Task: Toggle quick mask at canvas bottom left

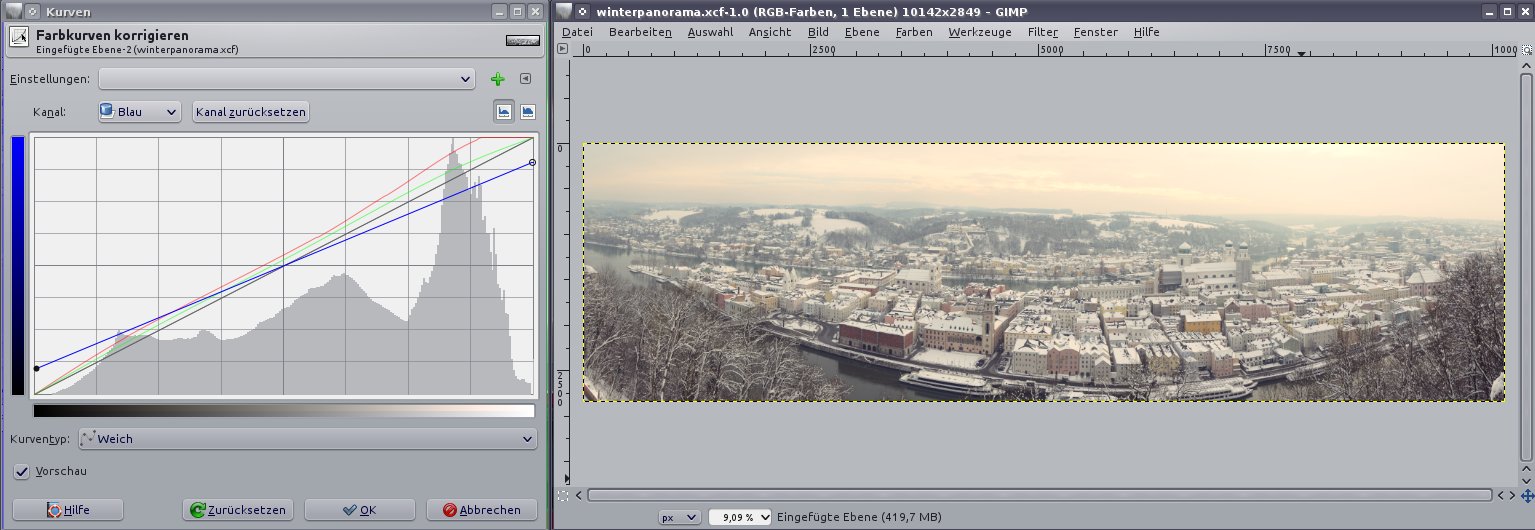Action: (x=564, y=495)
